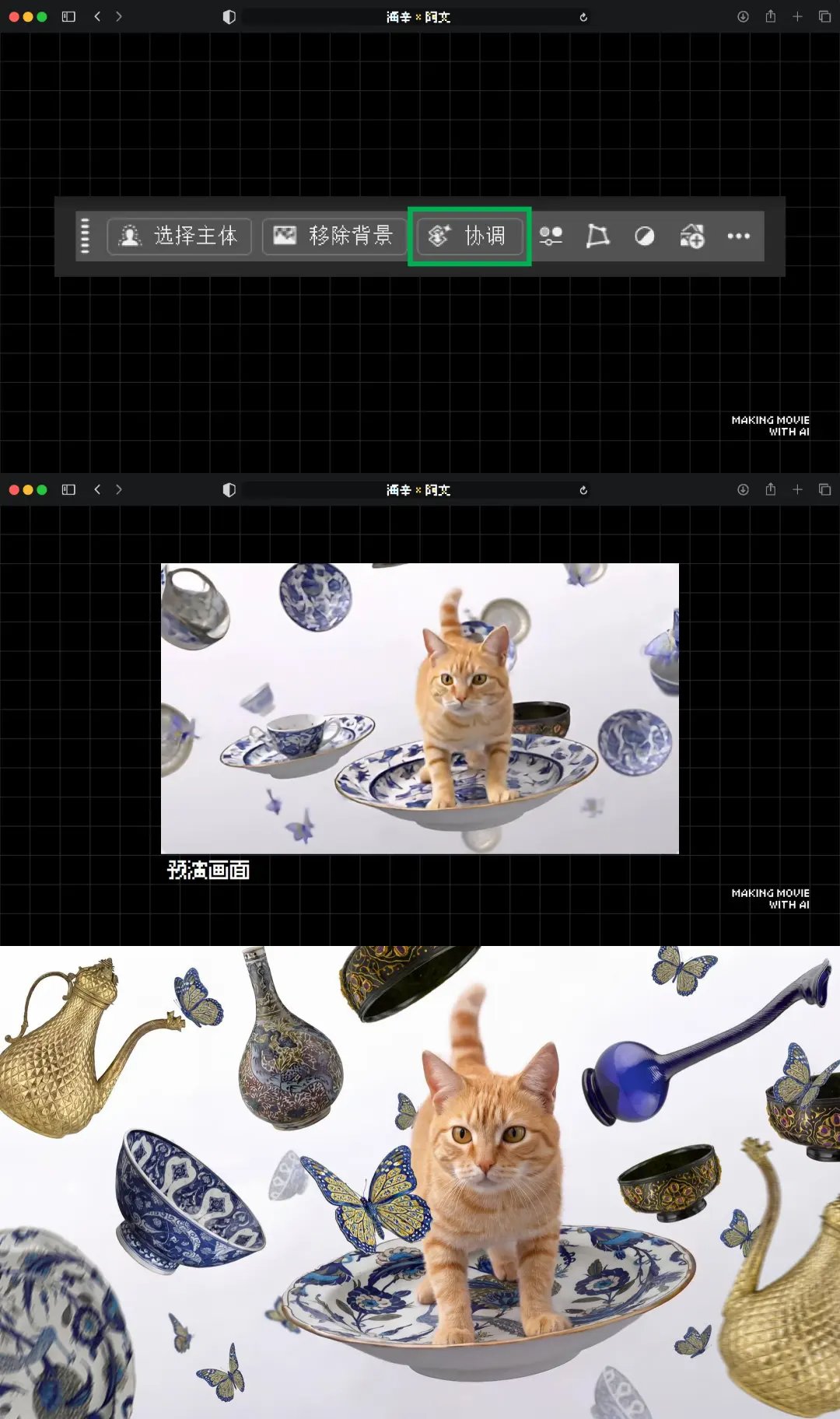Click the privacy shield icon in the cat preview window

229,490
